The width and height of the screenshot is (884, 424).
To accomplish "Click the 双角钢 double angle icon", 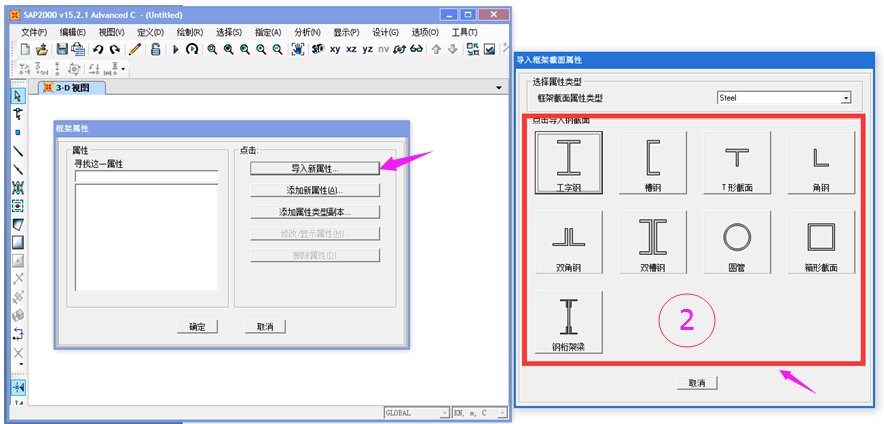I will click(569, 242).
